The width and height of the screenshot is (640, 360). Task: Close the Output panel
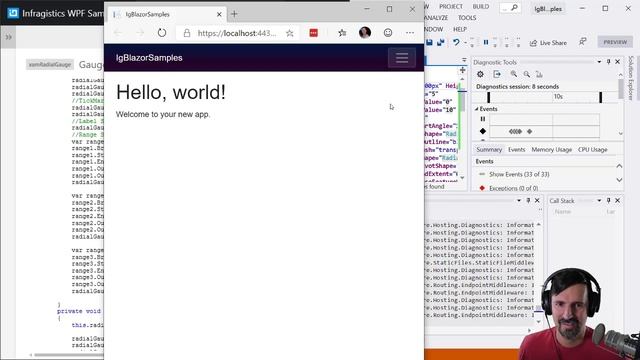coord(537,200)
